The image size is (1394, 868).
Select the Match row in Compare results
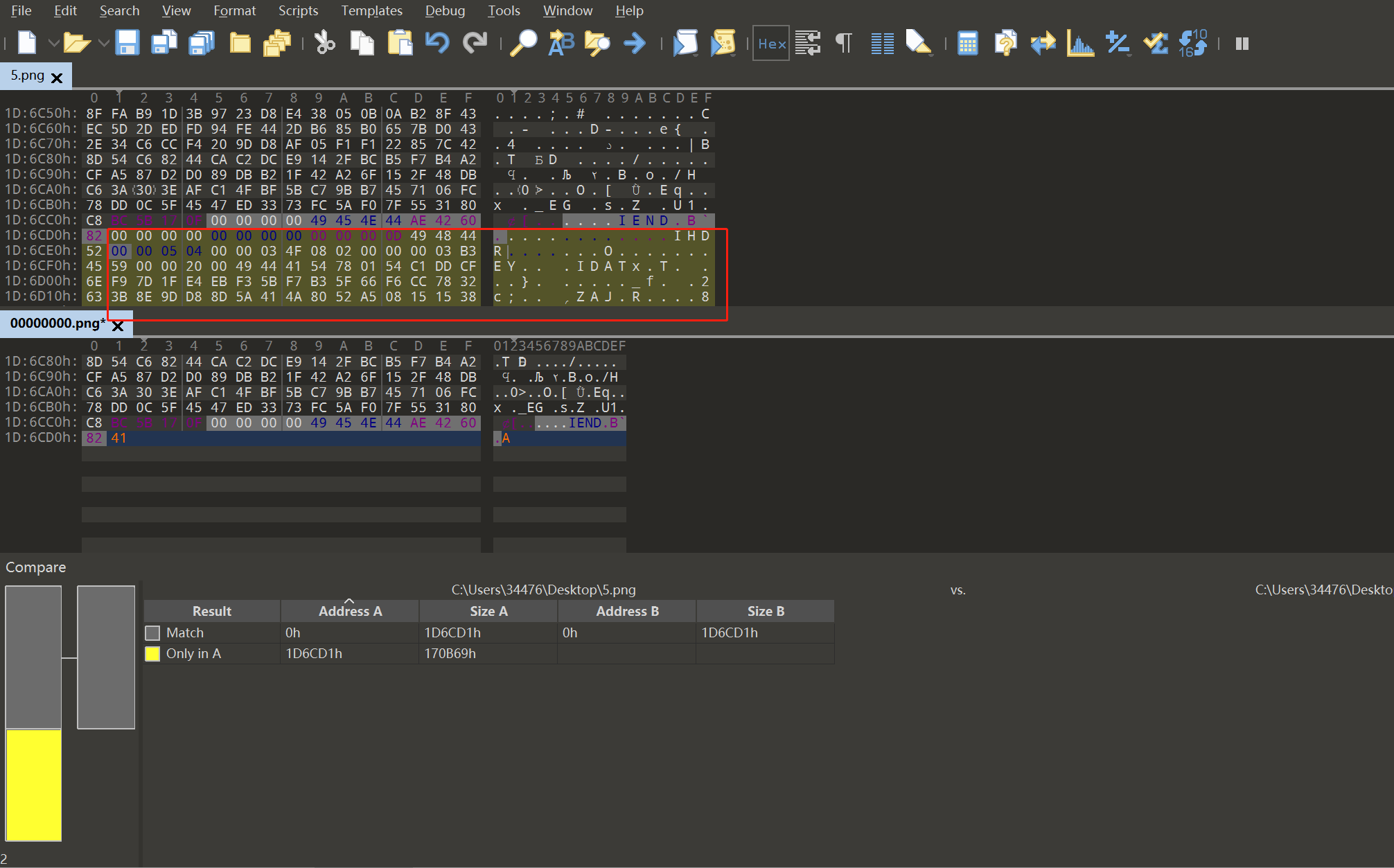coord(489,632)
